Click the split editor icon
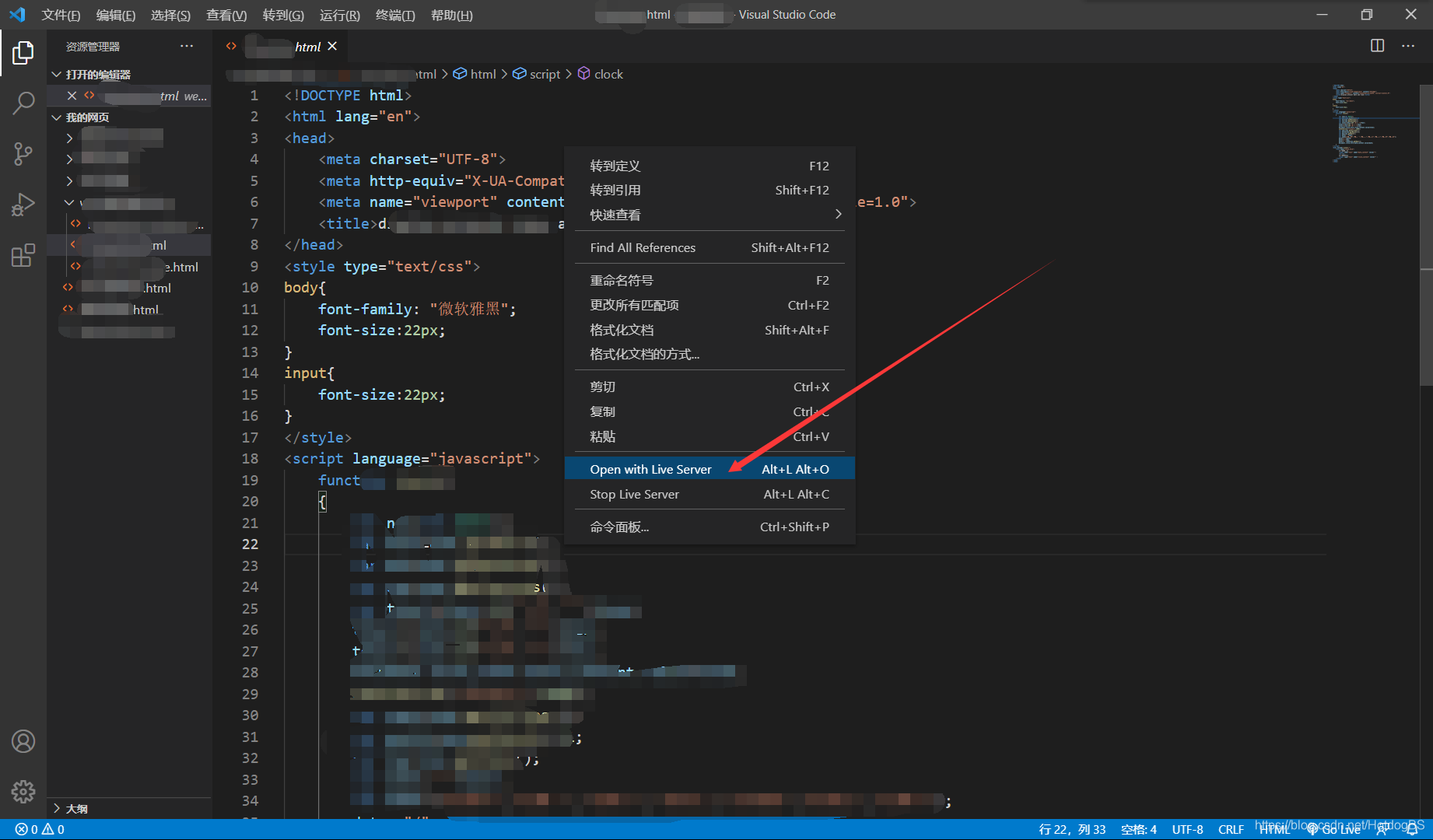 tap(1377, 46)
